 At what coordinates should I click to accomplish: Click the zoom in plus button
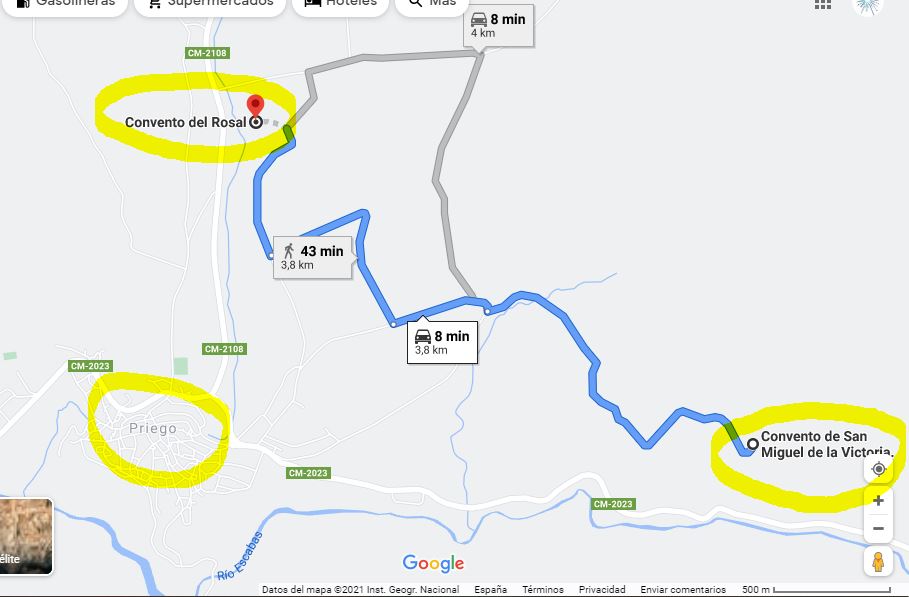coord(878,501)
